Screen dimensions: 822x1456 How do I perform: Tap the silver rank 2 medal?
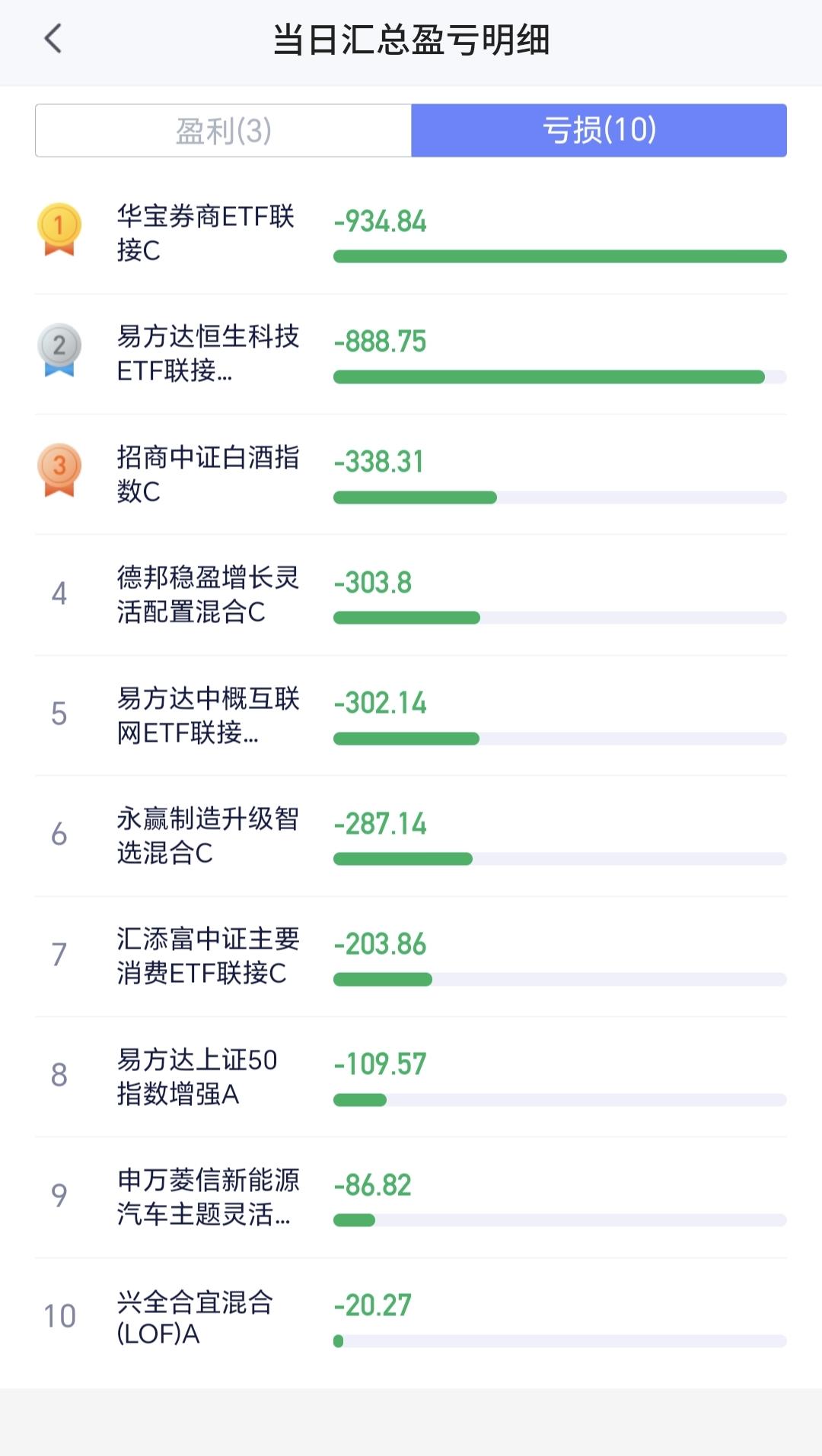pyautogui.click(x=59, y=350)
